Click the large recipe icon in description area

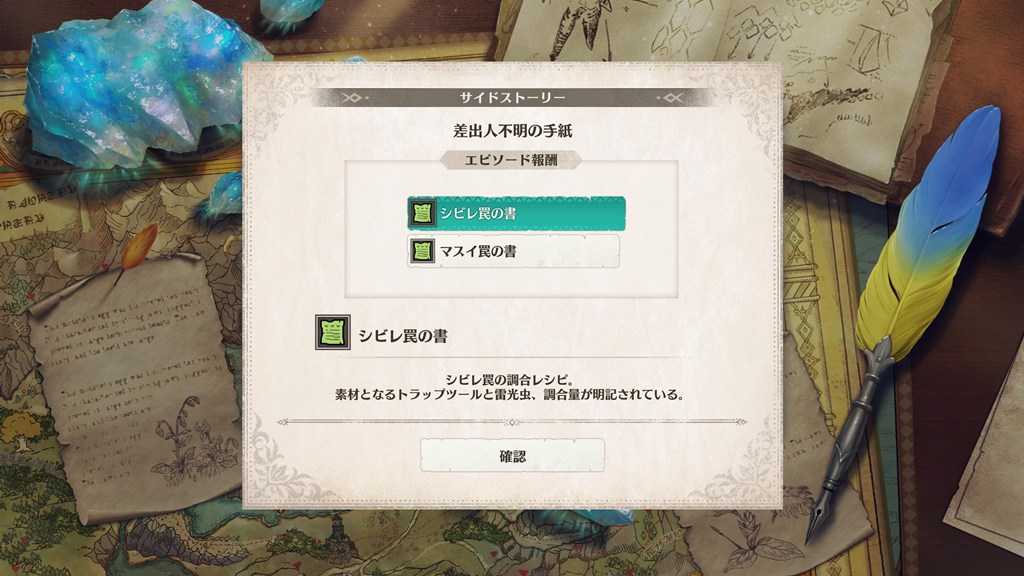332,332
